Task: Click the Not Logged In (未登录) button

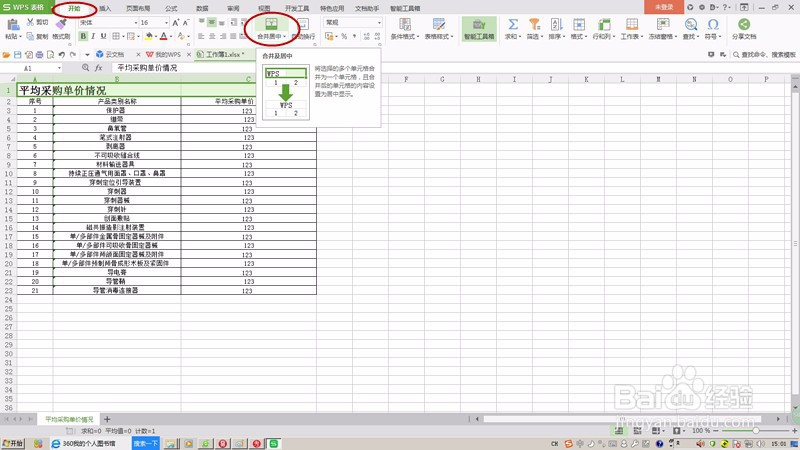Action: (x=664, y=7)
